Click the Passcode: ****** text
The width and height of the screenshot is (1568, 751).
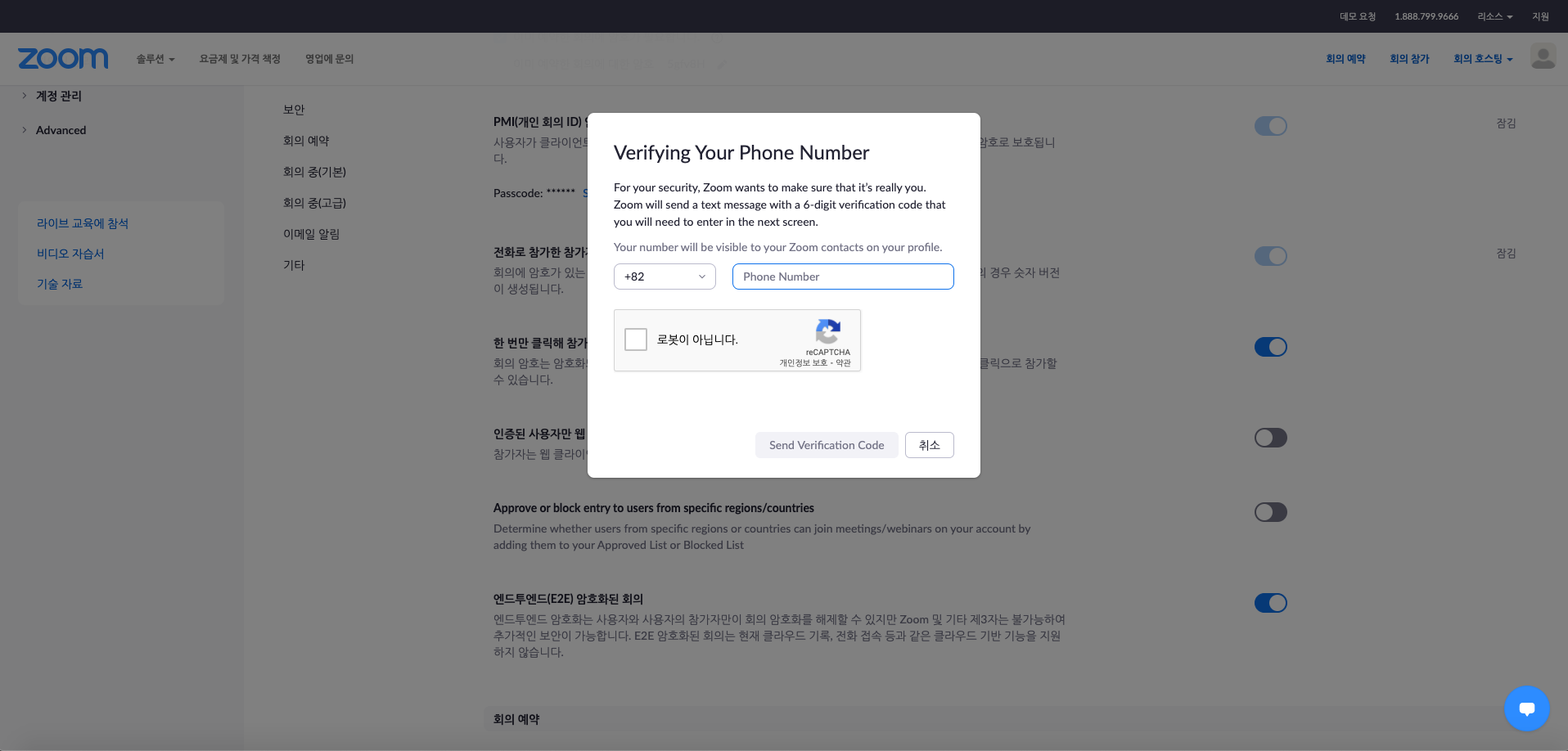534,193
